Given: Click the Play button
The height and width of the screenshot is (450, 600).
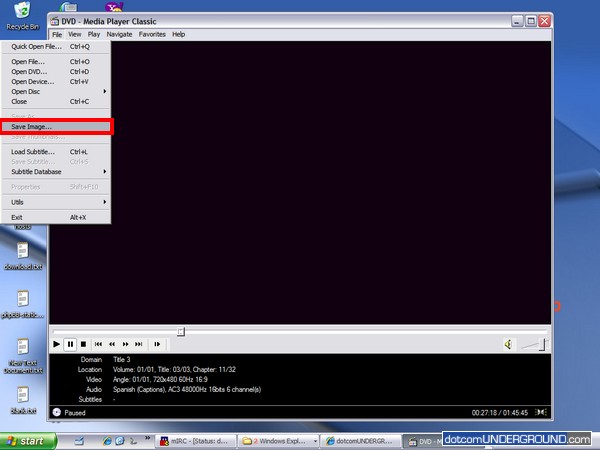Looking at the screenshot, I should 56,344.
